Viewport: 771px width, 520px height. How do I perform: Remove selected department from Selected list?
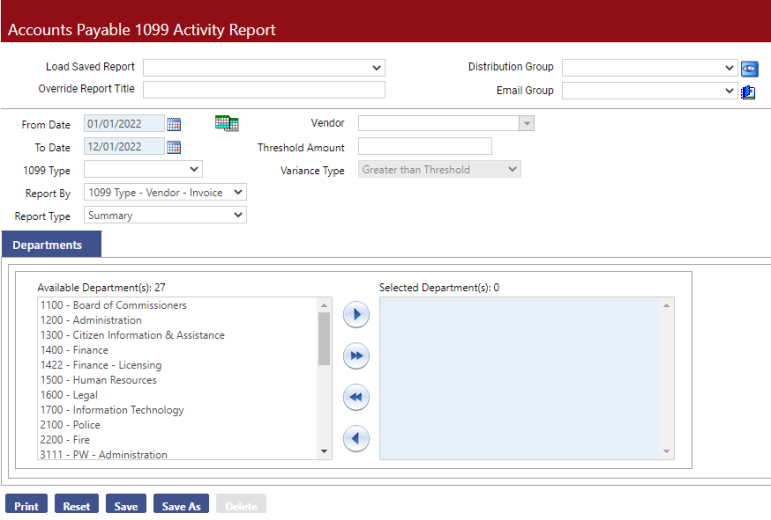(356, 438)
